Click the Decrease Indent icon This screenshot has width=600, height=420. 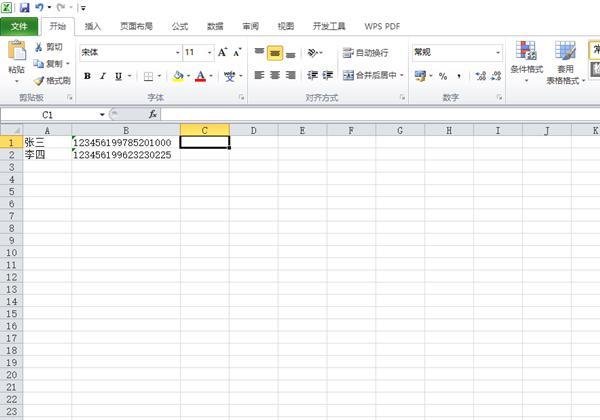coord(312,75)
